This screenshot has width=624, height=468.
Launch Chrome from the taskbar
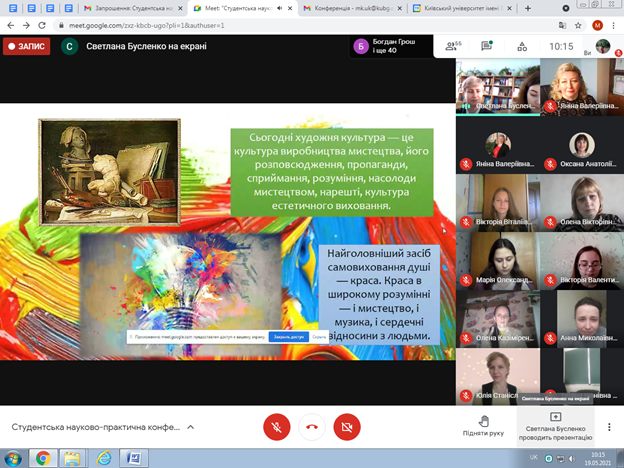point(43,458)
